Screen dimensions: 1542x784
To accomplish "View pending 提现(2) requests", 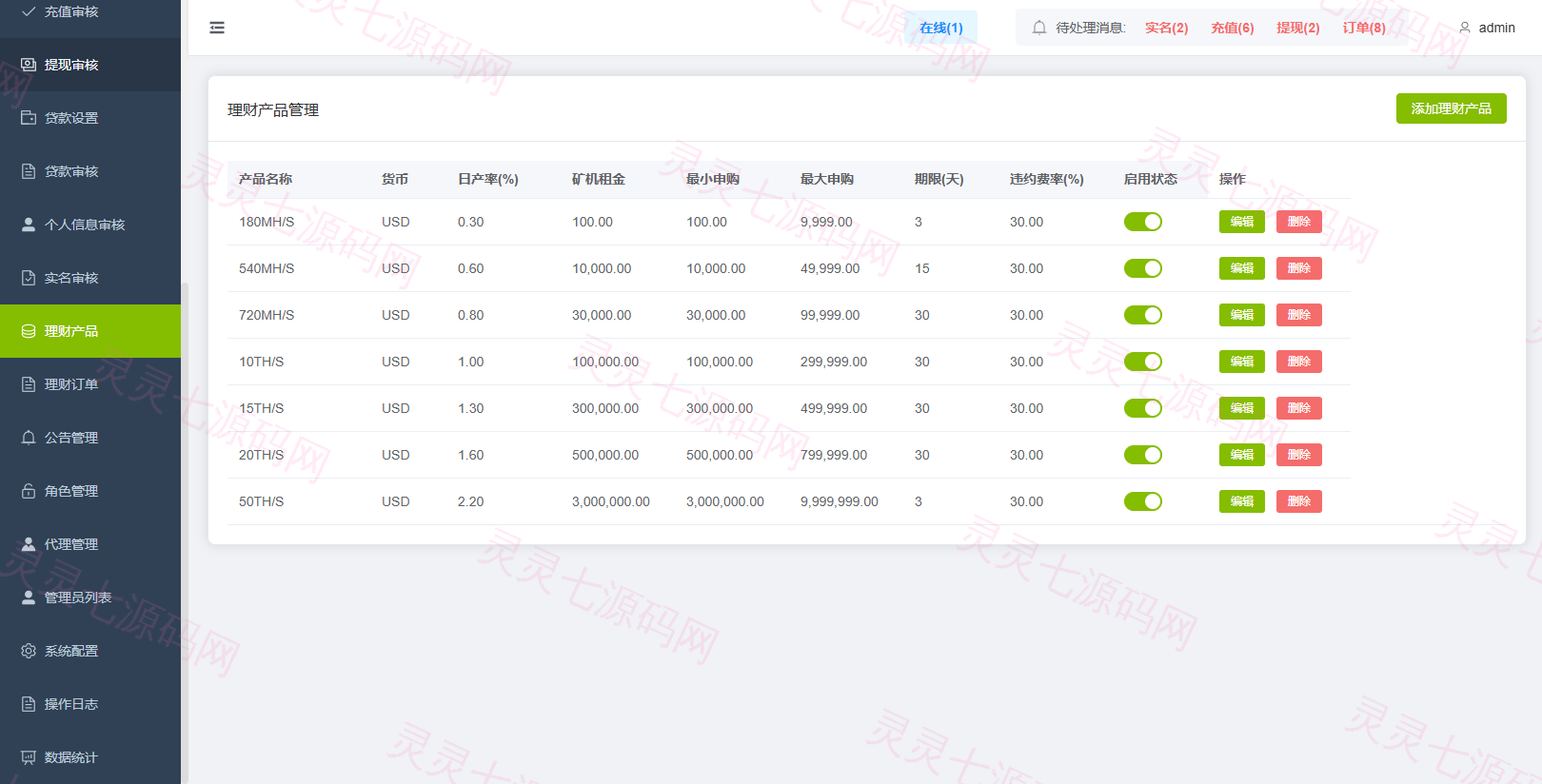I will 1298,28.
